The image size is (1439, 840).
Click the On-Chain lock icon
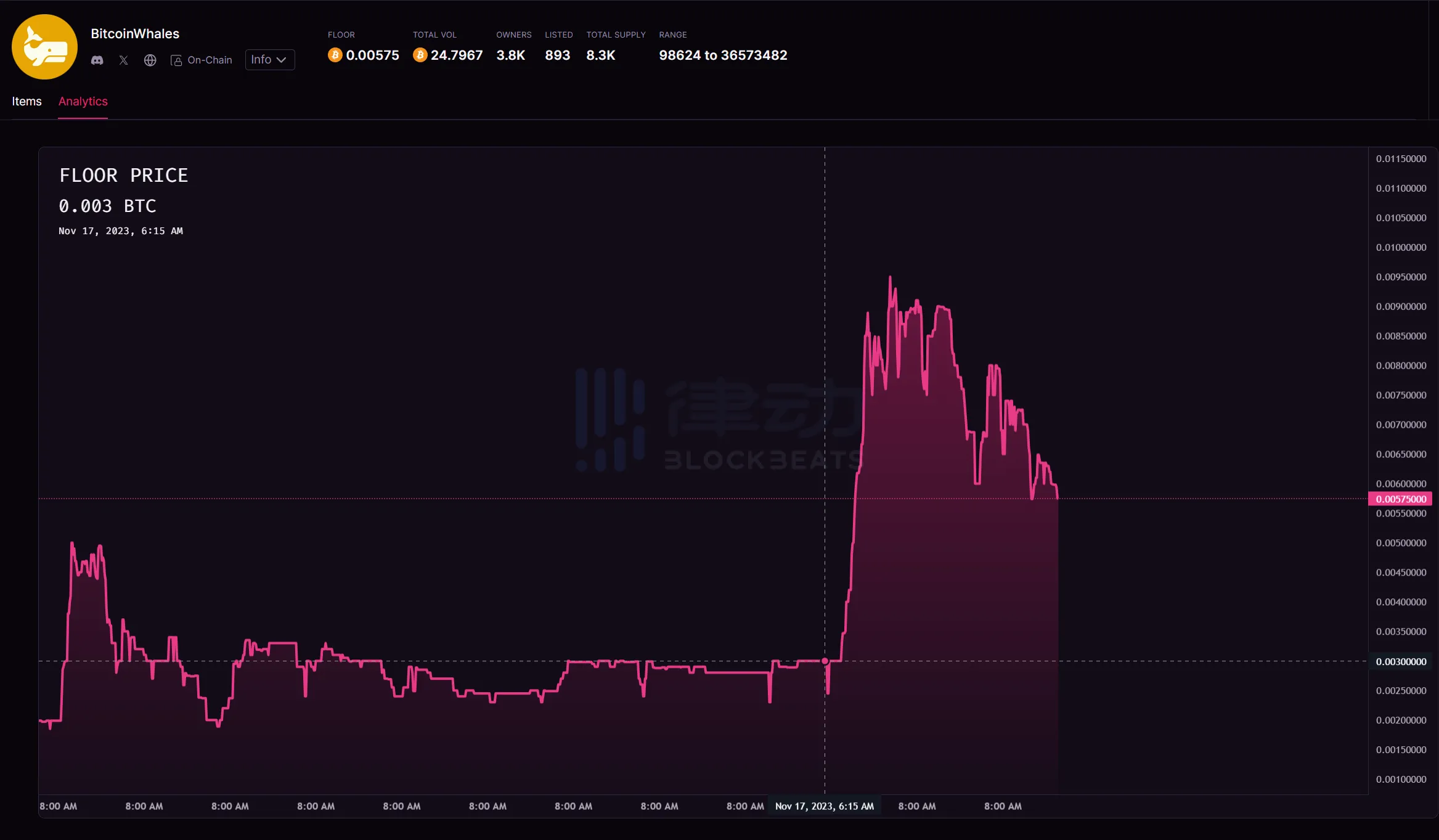click(x=176, y=60)
